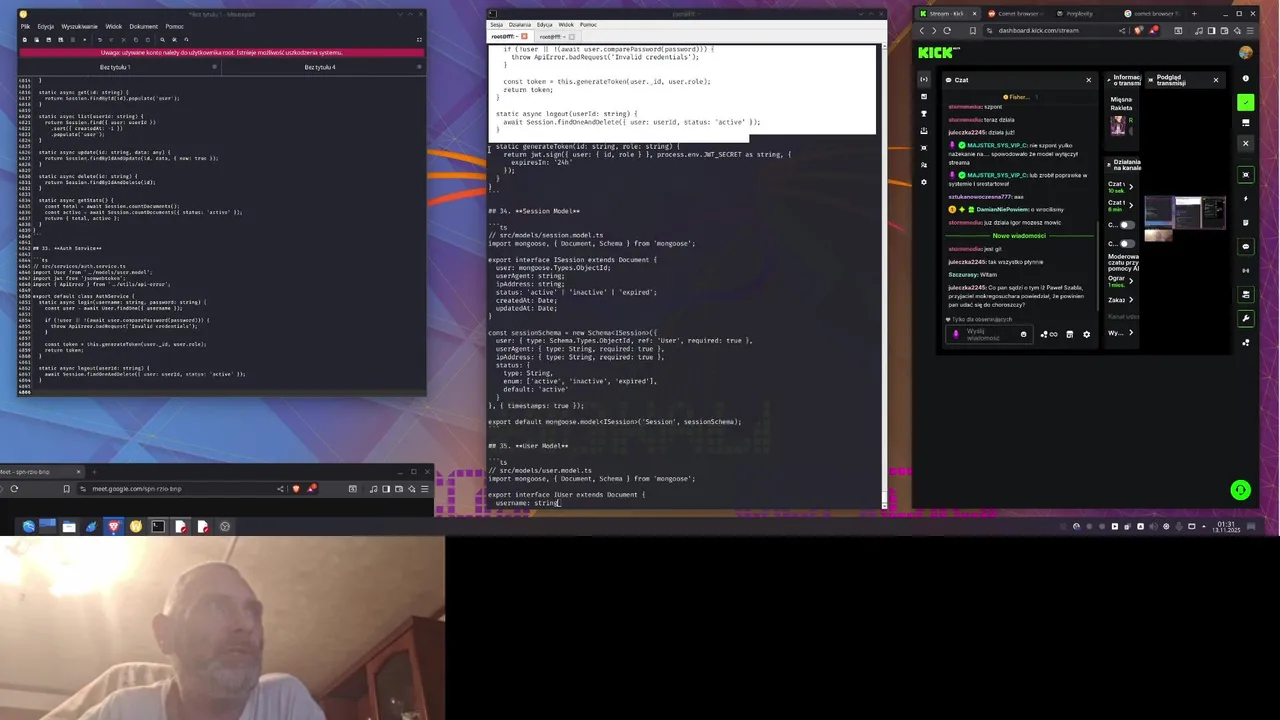Click the Undo icon in Mousepad toolbar

tap(100, 39)
